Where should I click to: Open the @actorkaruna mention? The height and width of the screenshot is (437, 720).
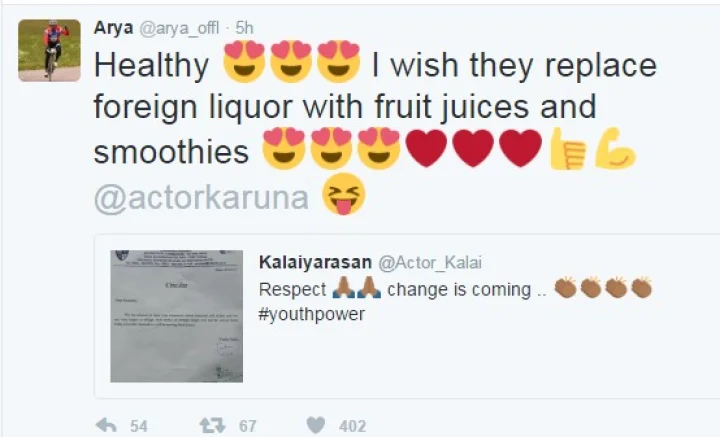pos(201,198)
